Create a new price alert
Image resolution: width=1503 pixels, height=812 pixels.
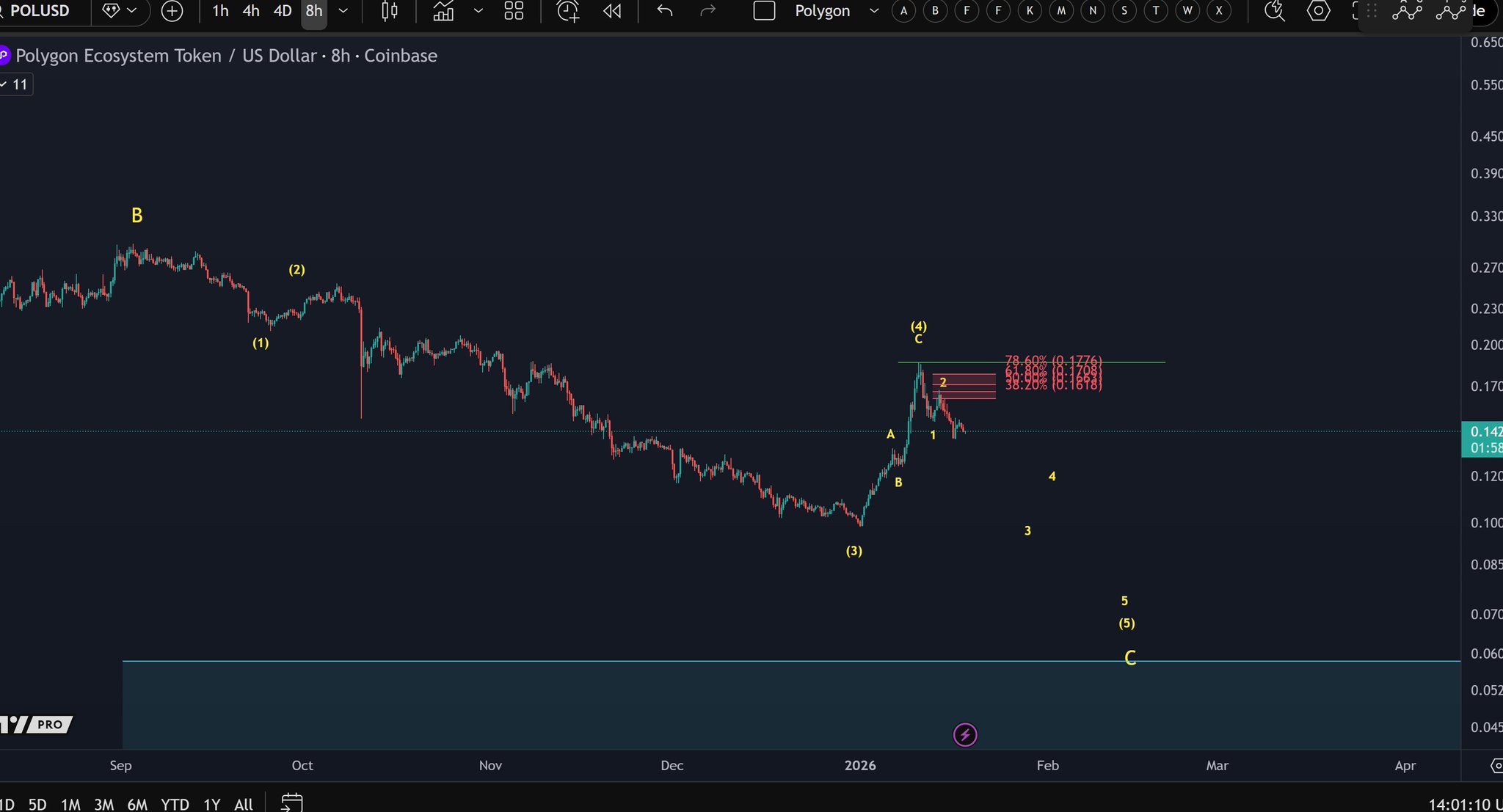(x=567, y=11)
